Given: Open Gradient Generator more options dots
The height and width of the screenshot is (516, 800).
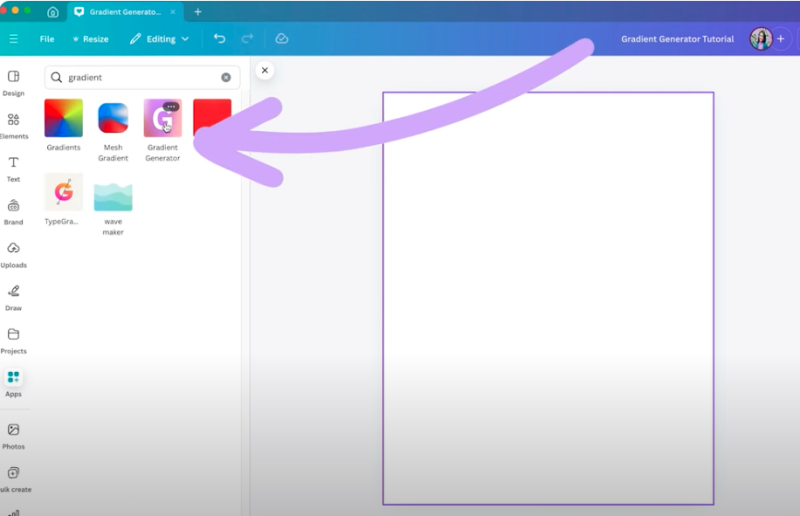Looking at the screenshot, I should click(x=171, y=107).
